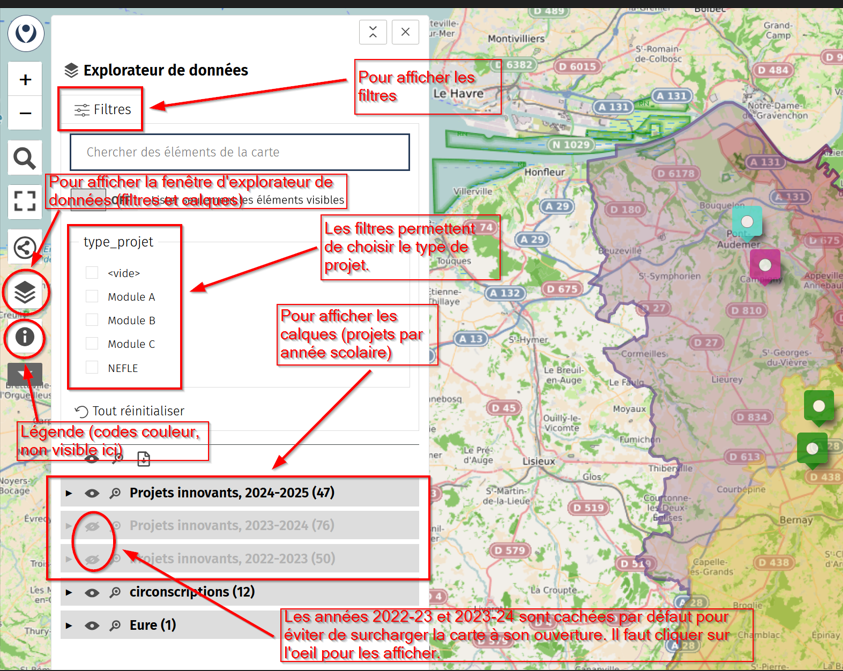Viewport: 843px width, 671px height.
Task: Show the Projets innovants 2023-2024 layer
Action: 92,526
